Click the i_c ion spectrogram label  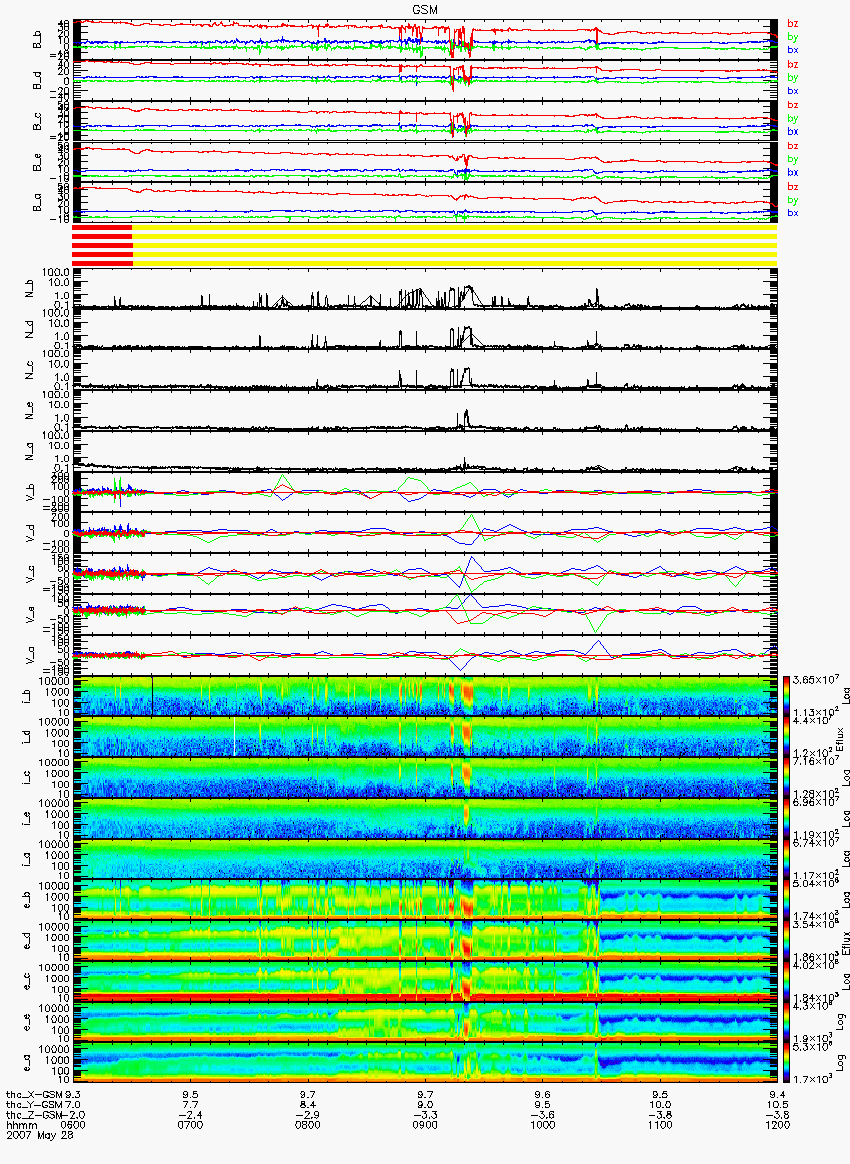pyautogui.click(x=27, y=778)
